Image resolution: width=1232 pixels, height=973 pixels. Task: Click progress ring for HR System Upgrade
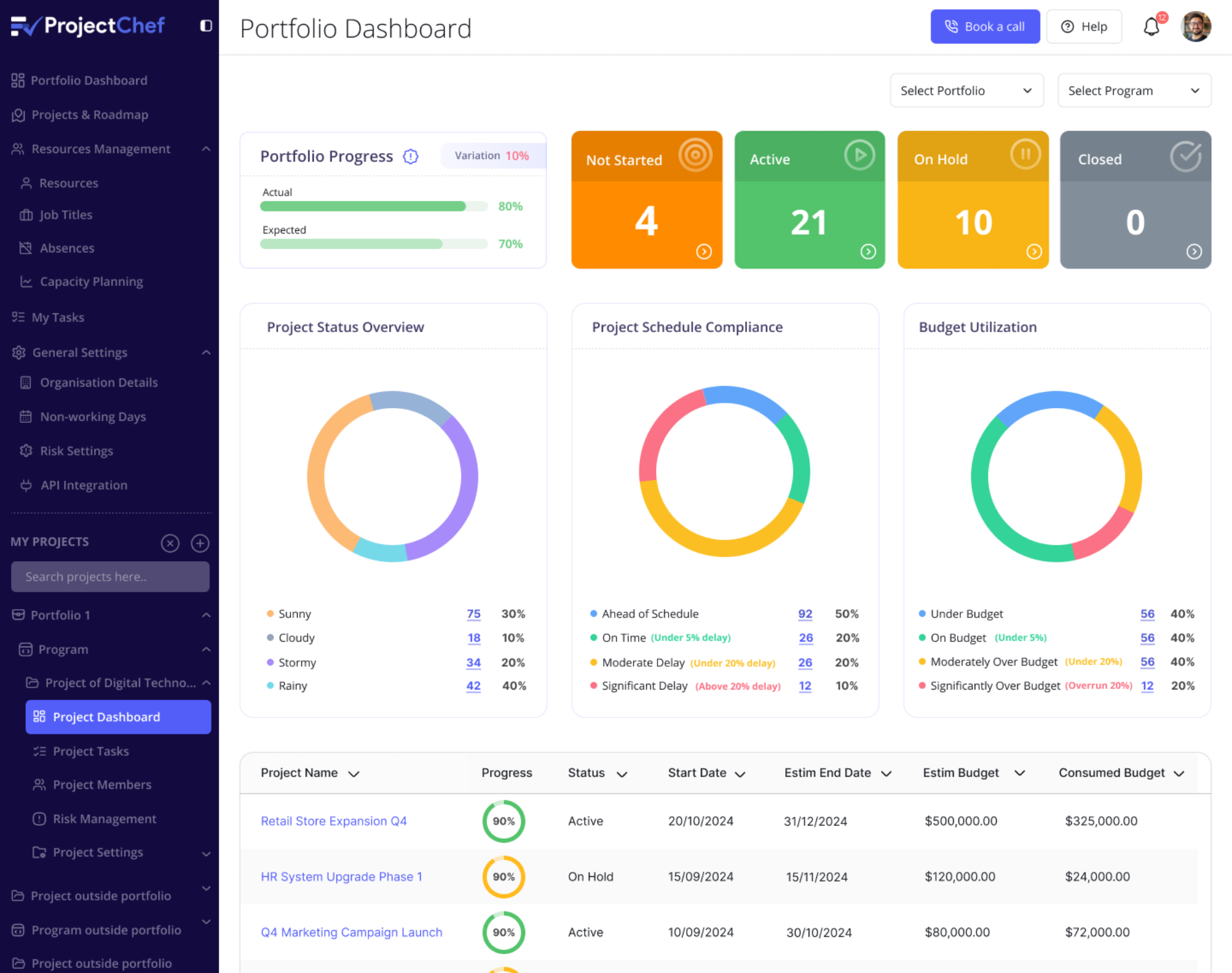[x=504, y=877]
